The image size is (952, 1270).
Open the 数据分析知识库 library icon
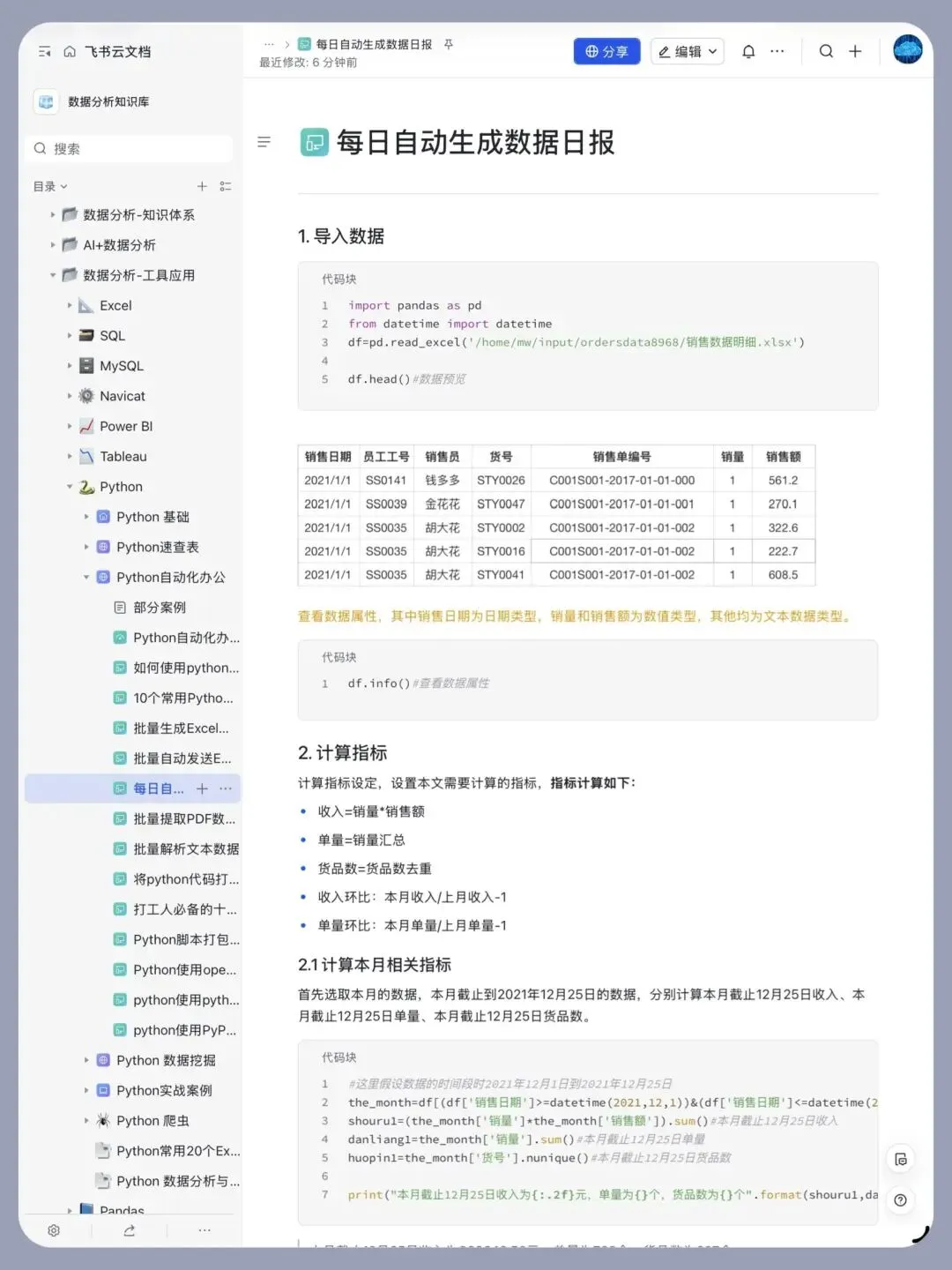click(46, 102)
